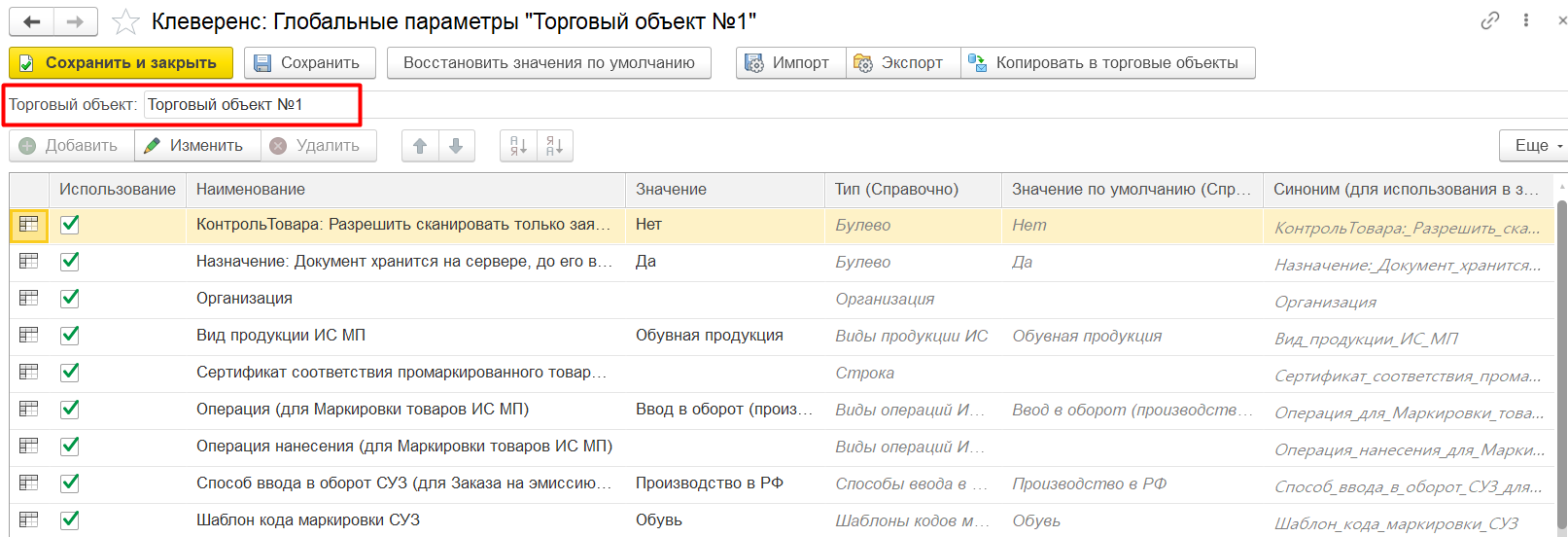
Task: Toggle checkbox for Шаблон кода маркировки СУЗ row
Action: pyautogui.click(x=70, y=519)
